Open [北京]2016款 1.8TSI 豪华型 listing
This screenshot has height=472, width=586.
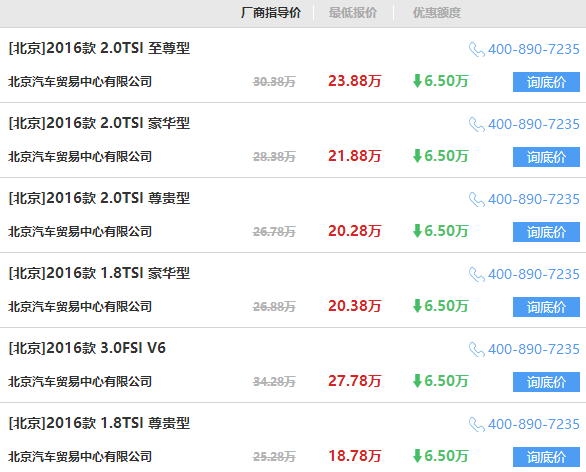(x=99, y=274)
